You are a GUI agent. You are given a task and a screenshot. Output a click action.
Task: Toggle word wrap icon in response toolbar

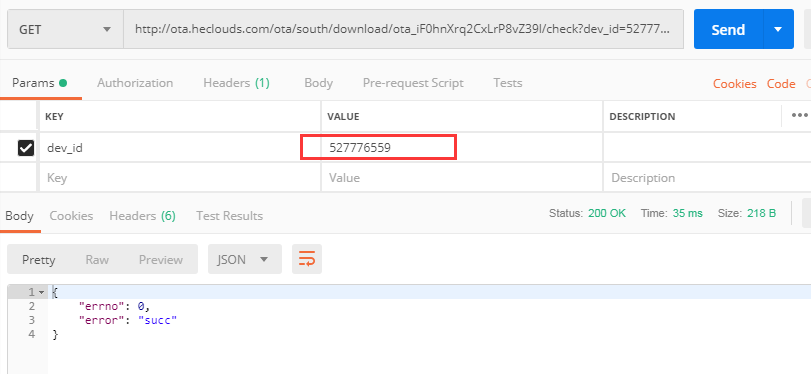(307, 259)
